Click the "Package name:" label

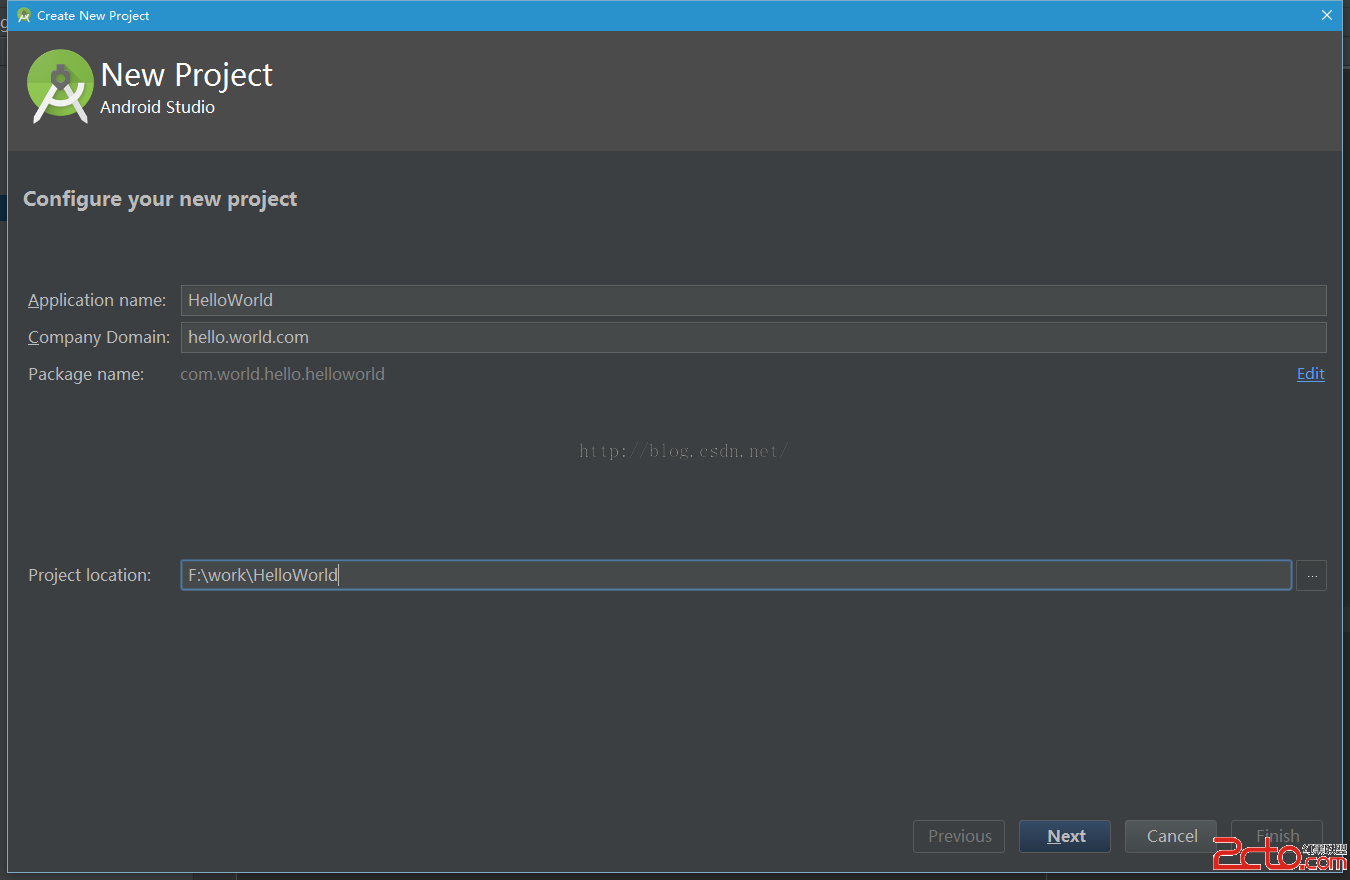coord(86,374)
